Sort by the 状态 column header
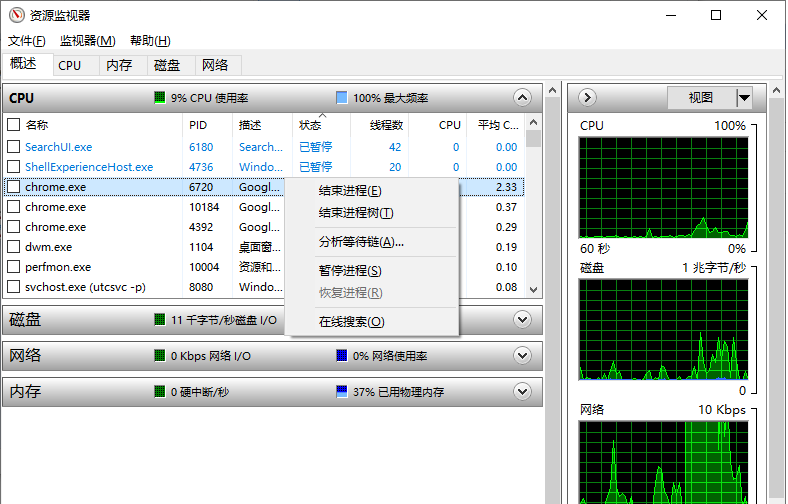The height and width of the screenshot is (504, 788). (x=321, y=125)
